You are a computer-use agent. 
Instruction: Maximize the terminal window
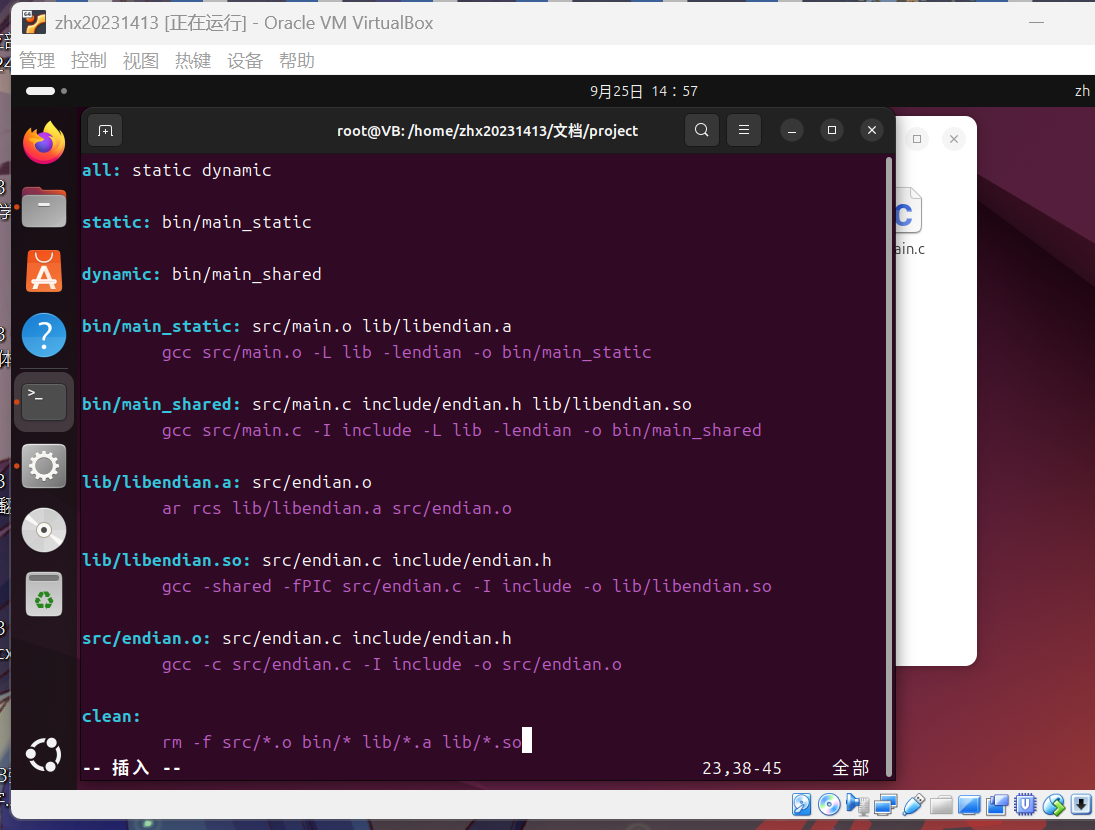pos(832,131)
